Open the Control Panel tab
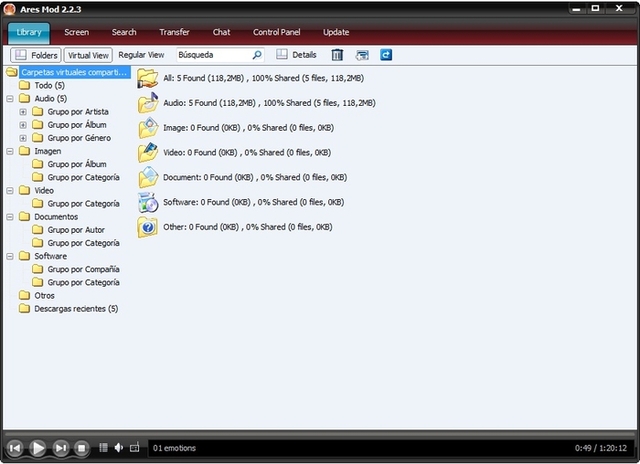This screenshot has width=640, height=464. 276,32
